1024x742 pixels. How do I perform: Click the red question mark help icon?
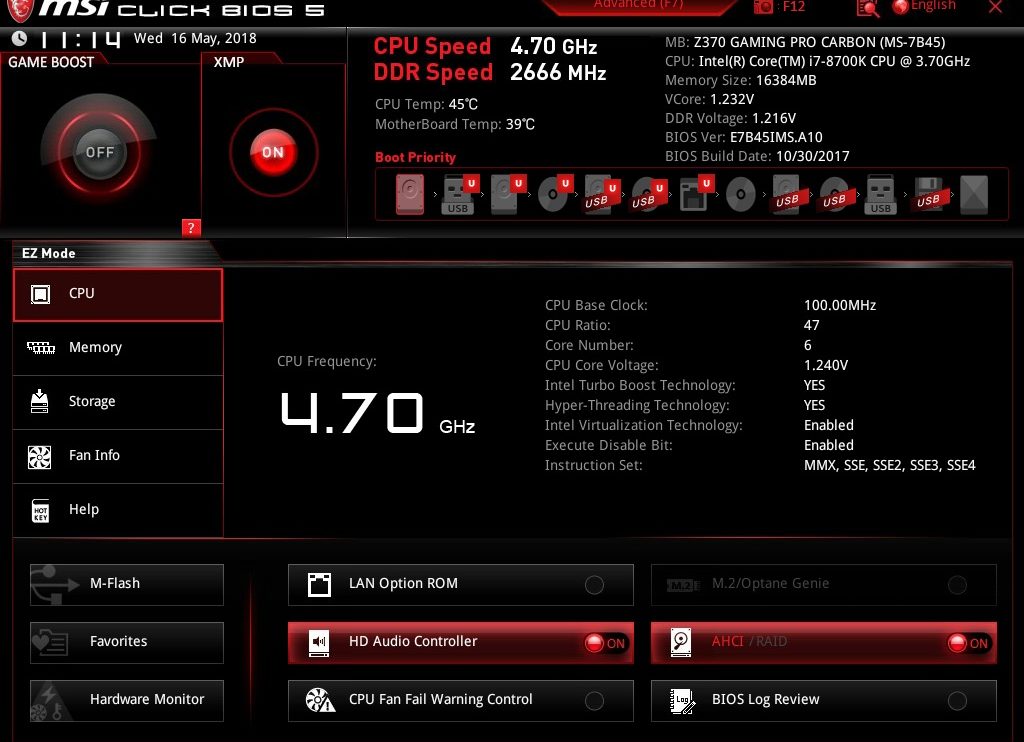[x=190, y=227]
